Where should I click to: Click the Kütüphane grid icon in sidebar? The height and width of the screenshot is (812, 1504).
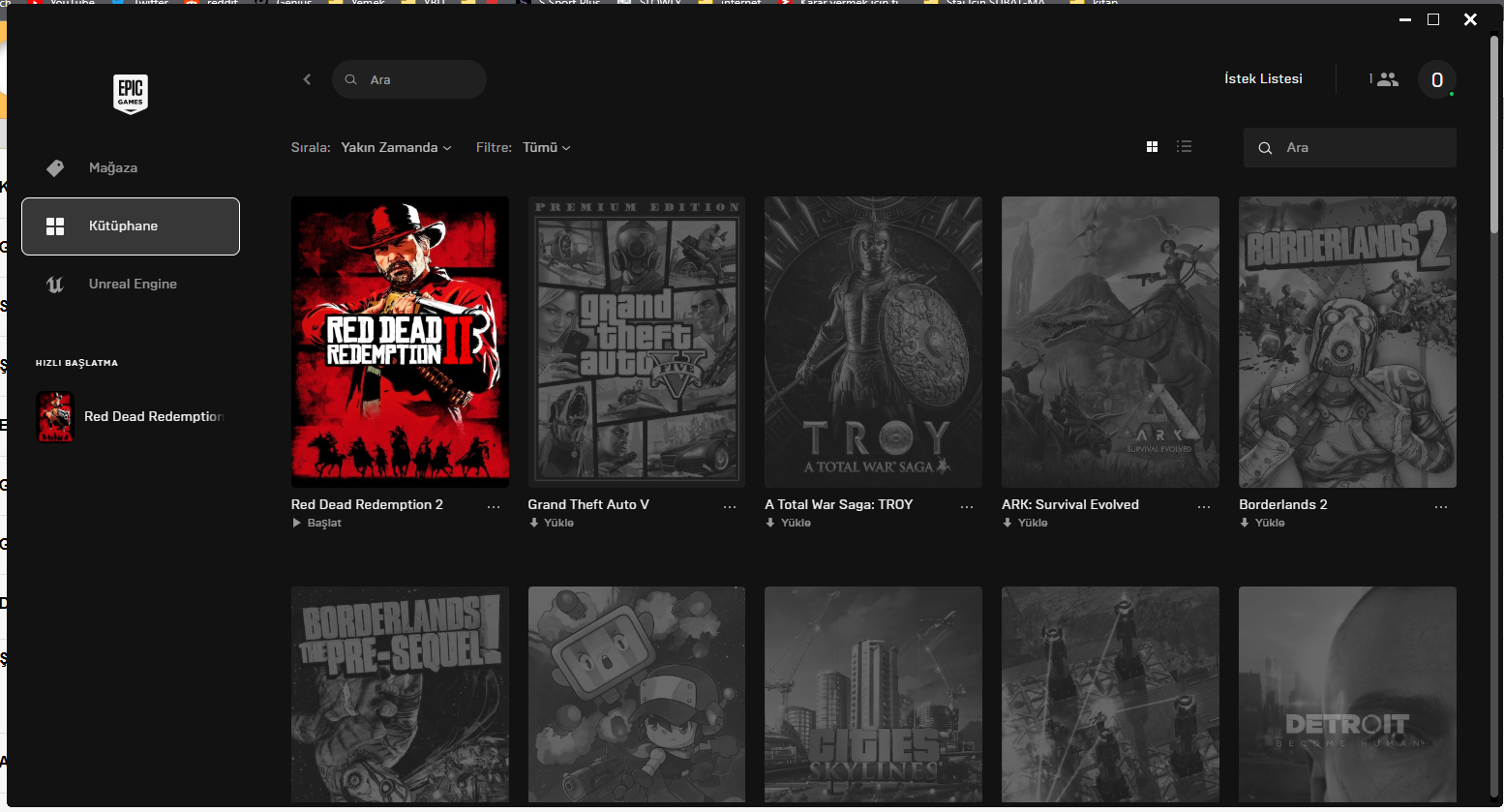(55, 226)
